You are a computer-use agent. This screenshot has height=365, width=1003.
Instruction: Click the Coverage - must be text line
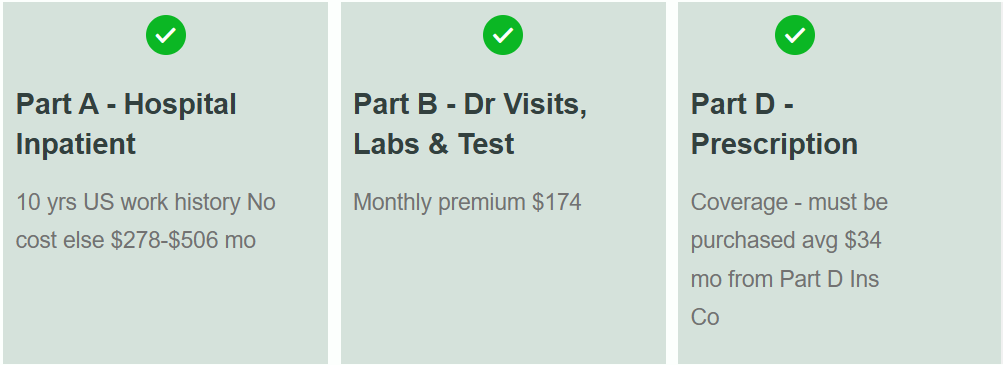tap(789, 203)
